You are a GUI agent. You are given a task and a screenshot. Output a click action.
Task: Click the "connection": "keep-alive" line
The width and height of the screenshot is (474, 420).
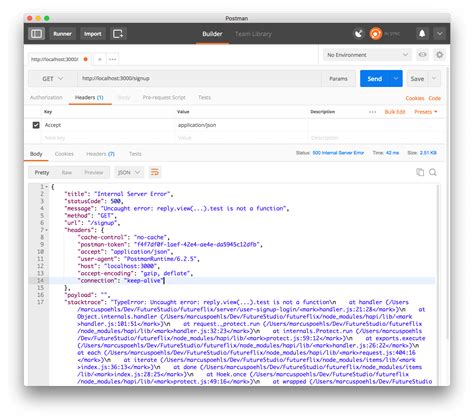121,281
